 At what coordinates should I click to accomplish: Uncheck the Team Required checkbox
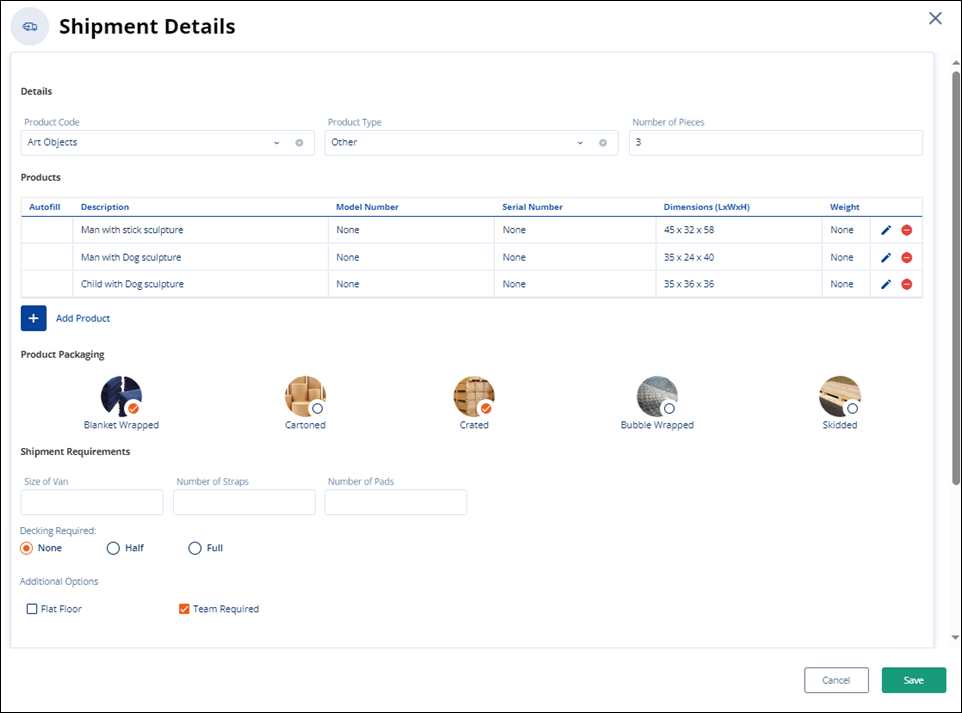(184, 609)
